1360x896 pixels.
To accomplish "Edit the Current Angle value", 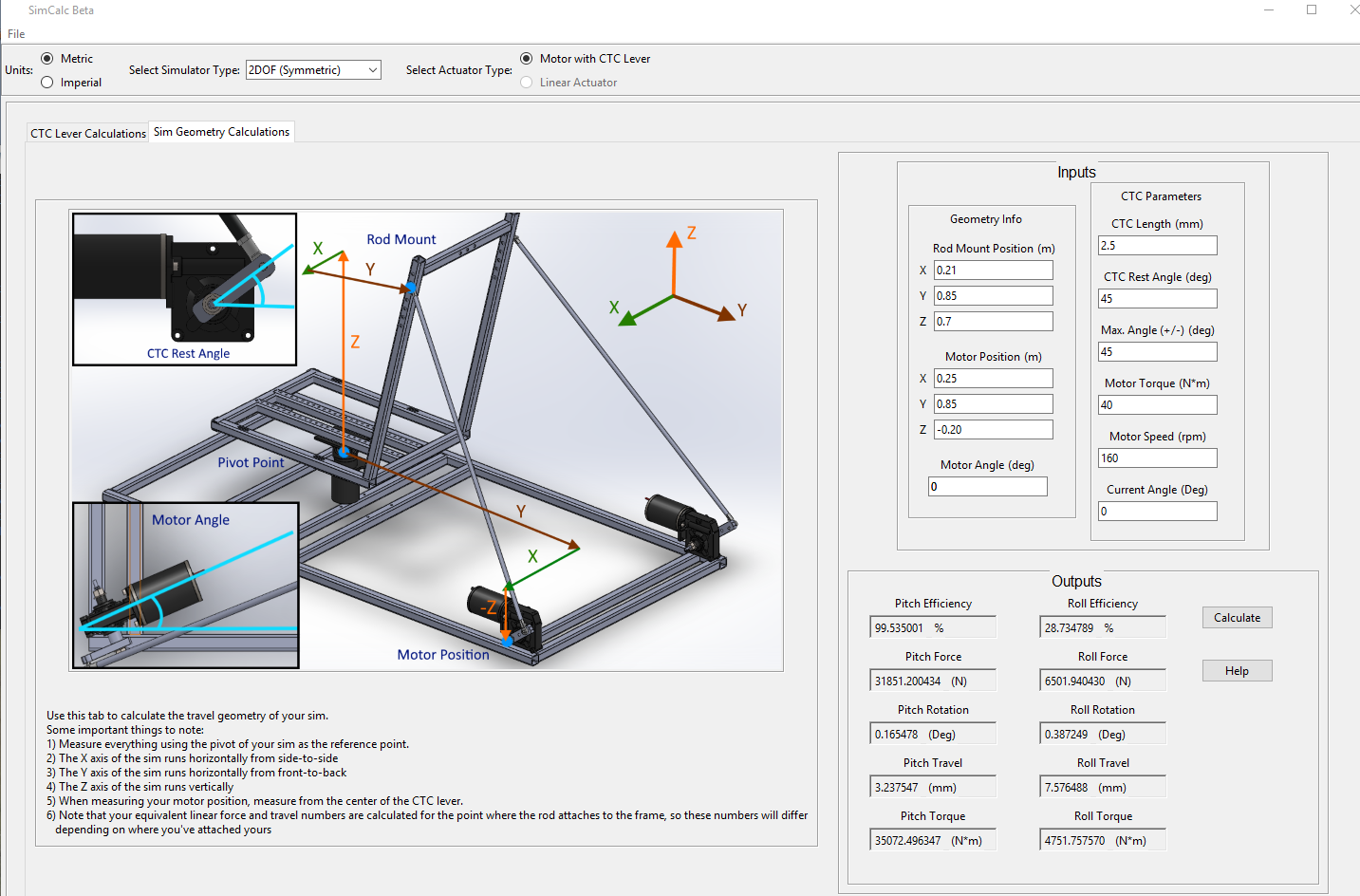I will tap(1157, 511).
